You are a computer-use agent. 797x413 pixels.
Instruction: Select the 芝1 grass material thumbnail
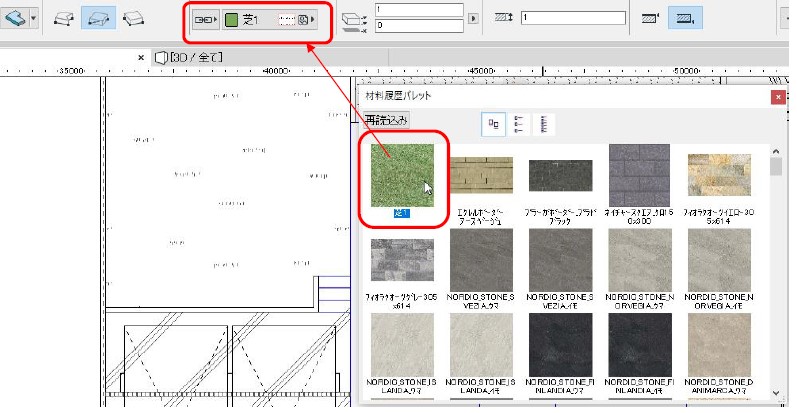coord(401,174)
